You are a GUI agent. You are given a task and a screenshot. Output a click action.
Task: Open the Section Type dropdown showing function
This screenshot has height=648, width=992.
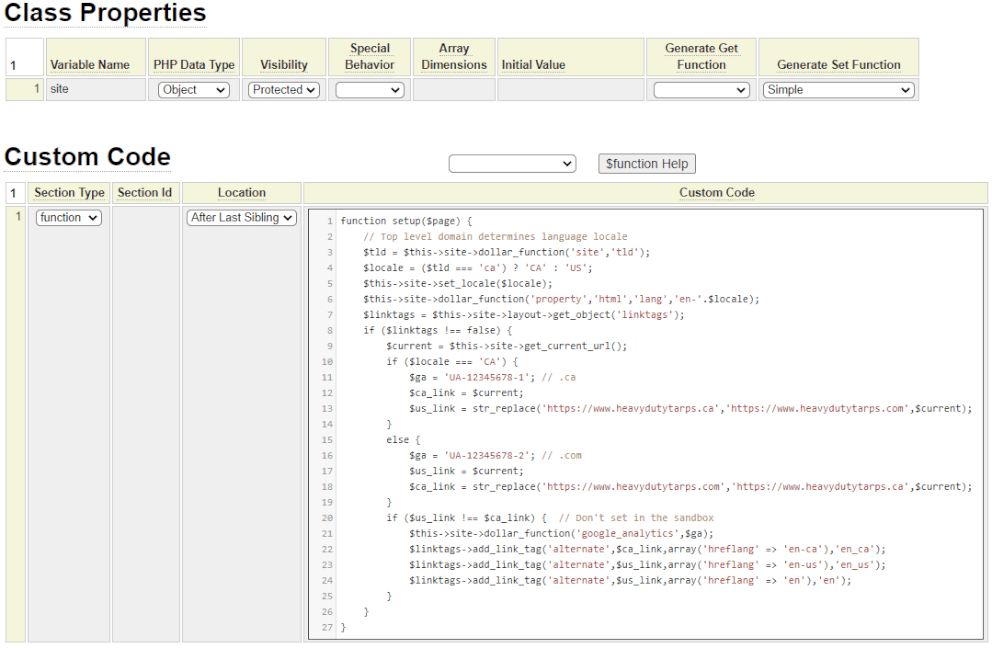69,218
